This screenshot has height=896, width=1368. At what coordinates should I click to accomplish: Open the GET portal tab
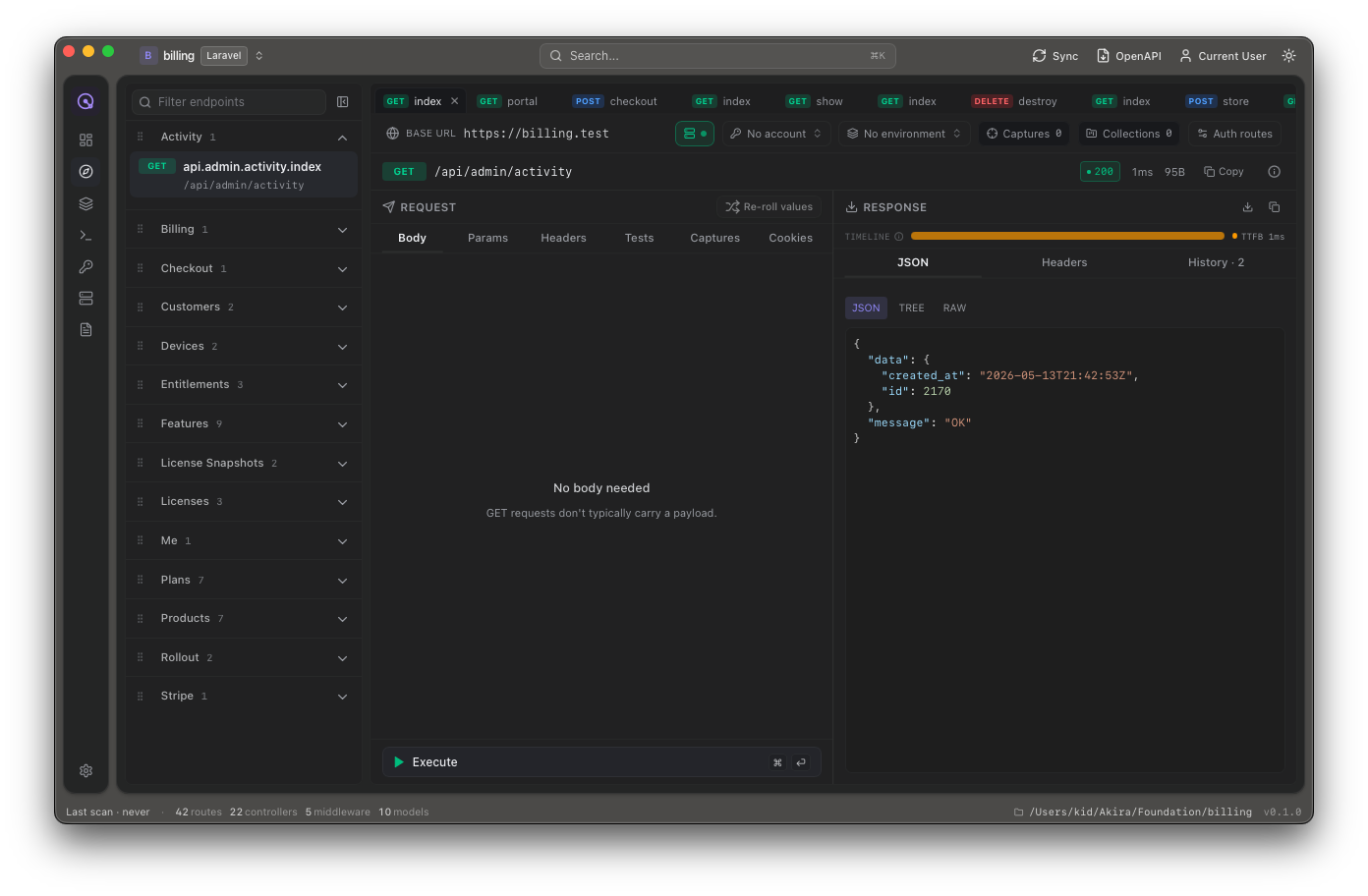[507, 101]
